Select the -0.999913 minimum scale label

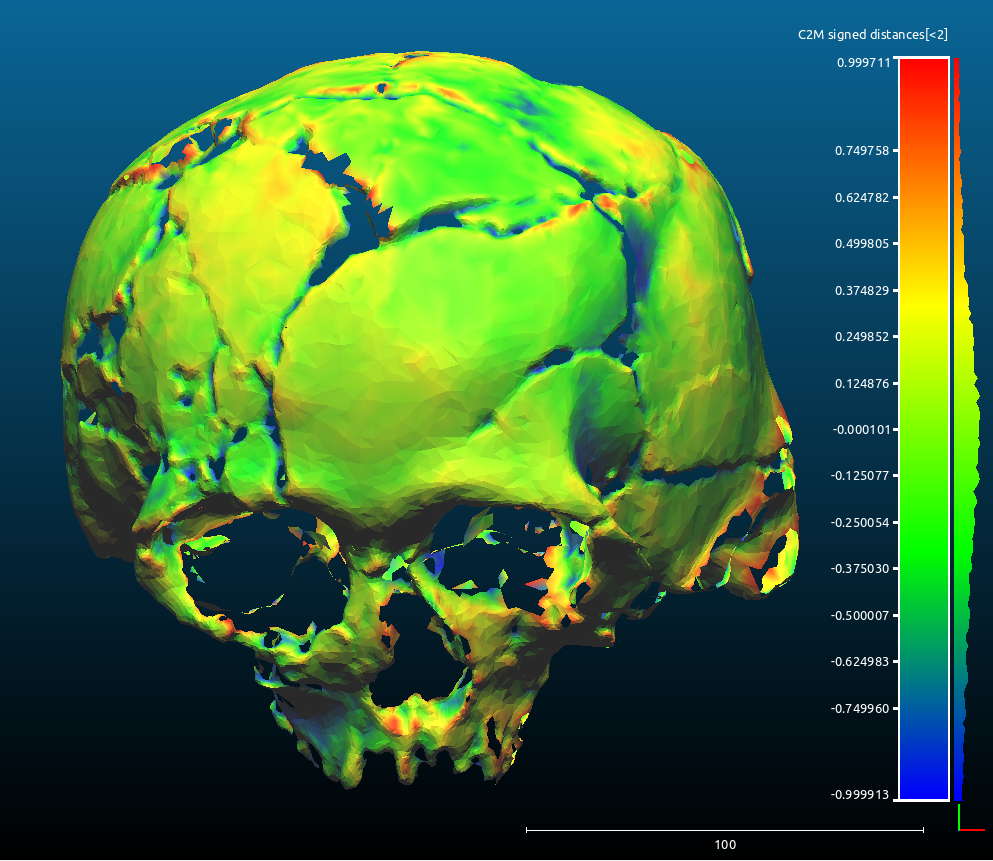pyautogui.click(x=860, y=795)
